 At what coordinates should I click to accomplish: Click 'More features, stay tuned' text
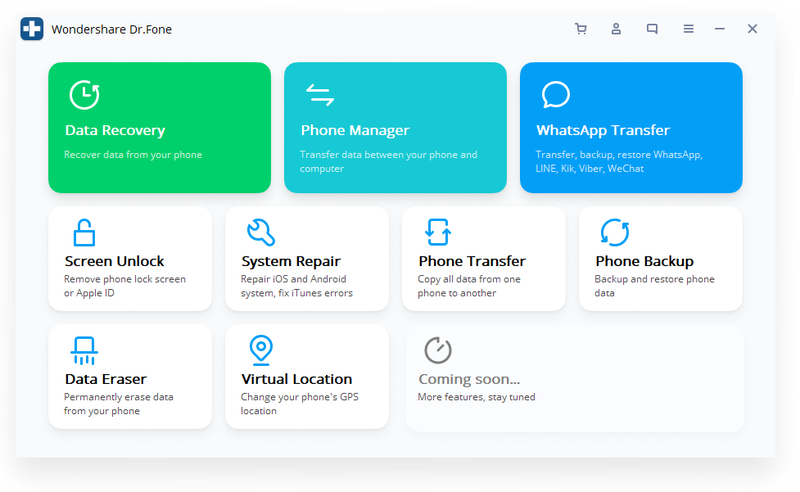[477, 397]
